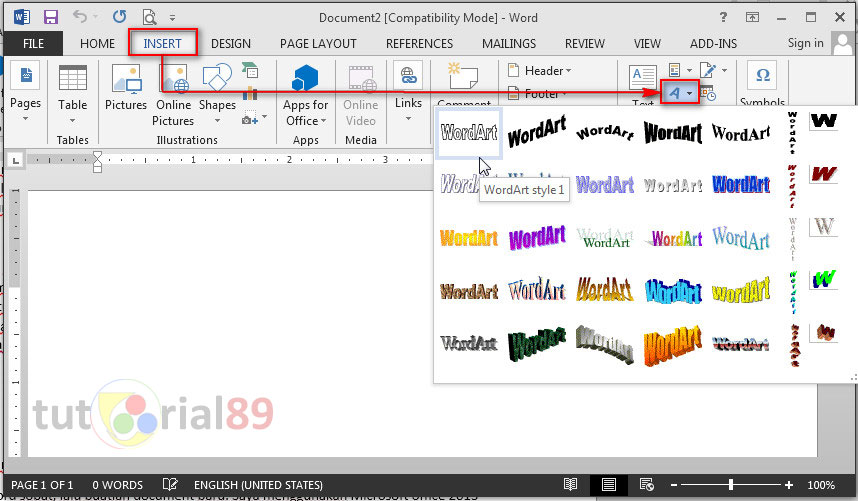Switch to the DESIGN tab
This screenshot has width=858, height=501.
point(231,43)
